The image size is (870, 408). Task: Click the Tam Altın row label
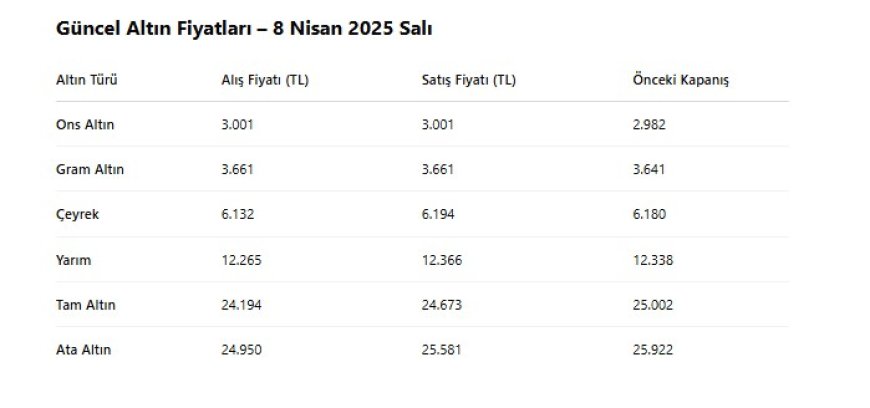[x=85, y=305]
